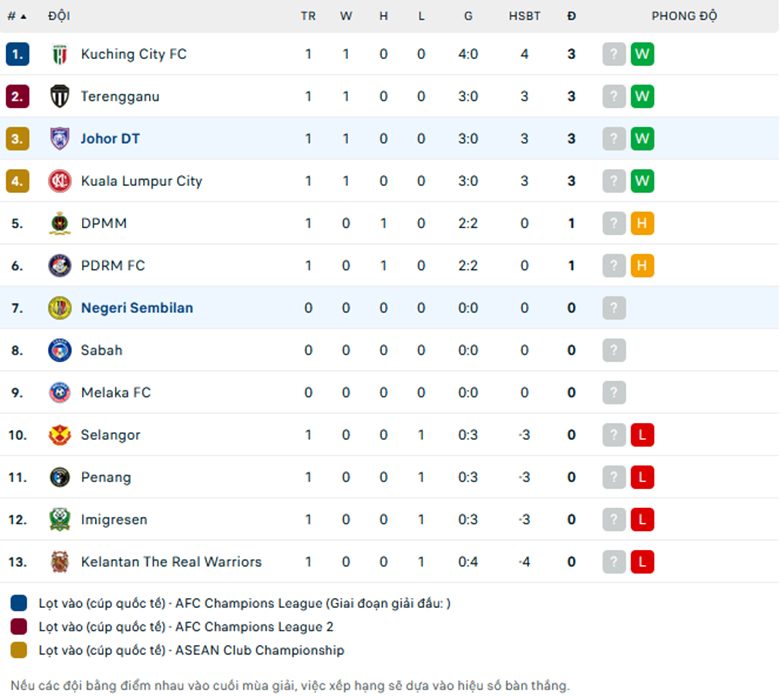Click the Kuala Lumpur City crest
Viewport: 780px width, 697px height.
pos(60,181)
